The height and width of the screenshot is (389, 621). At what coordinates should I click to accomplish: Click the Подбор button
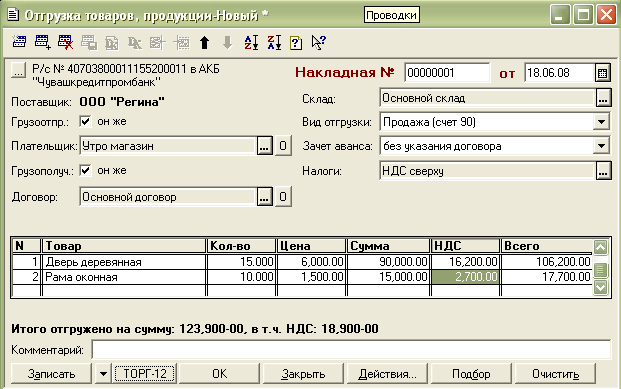tap(471, 374)
